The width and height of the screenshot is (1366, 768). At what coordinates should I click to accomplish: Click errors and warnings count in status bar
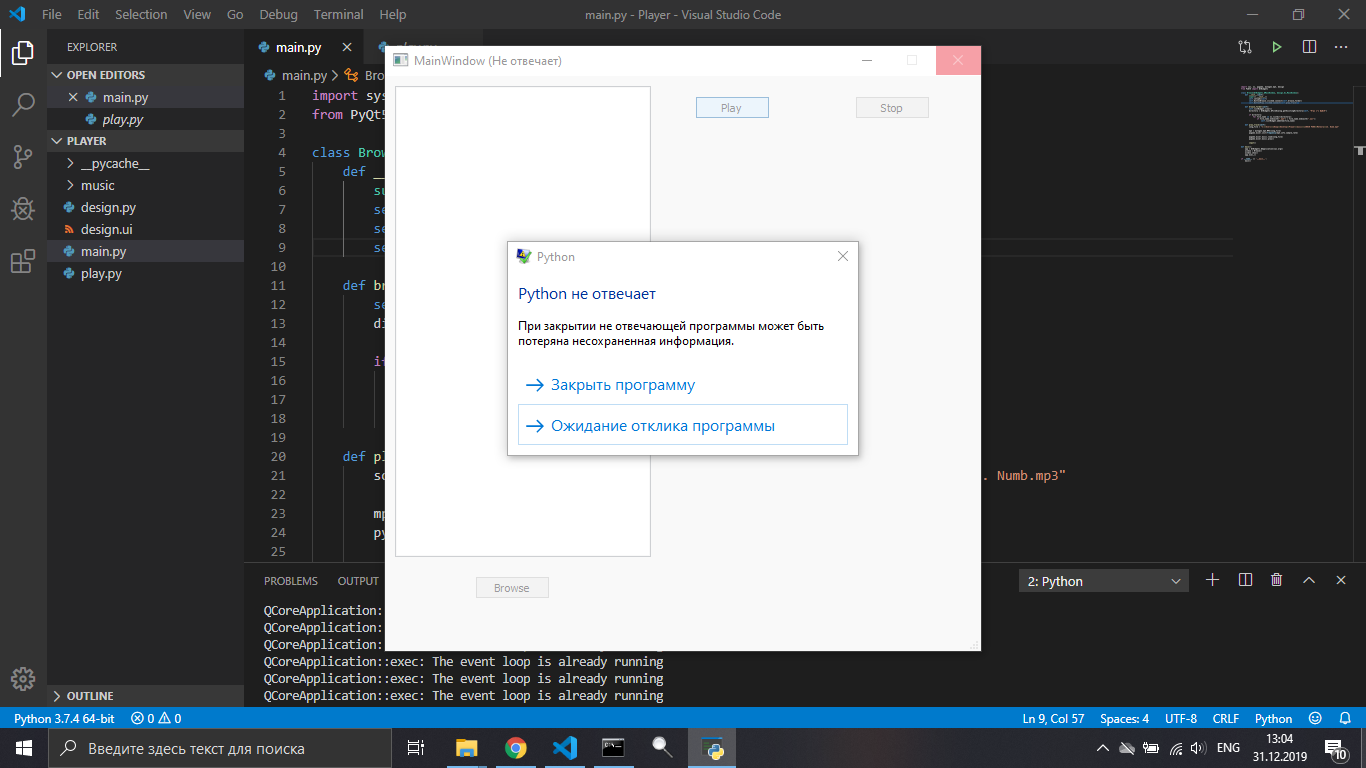click(156, 718)
